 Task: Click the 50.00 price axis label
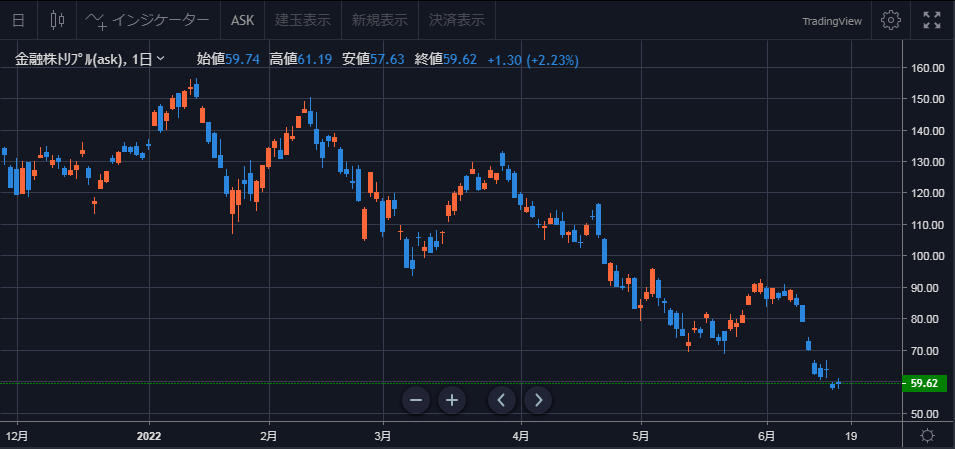point(926,414)
